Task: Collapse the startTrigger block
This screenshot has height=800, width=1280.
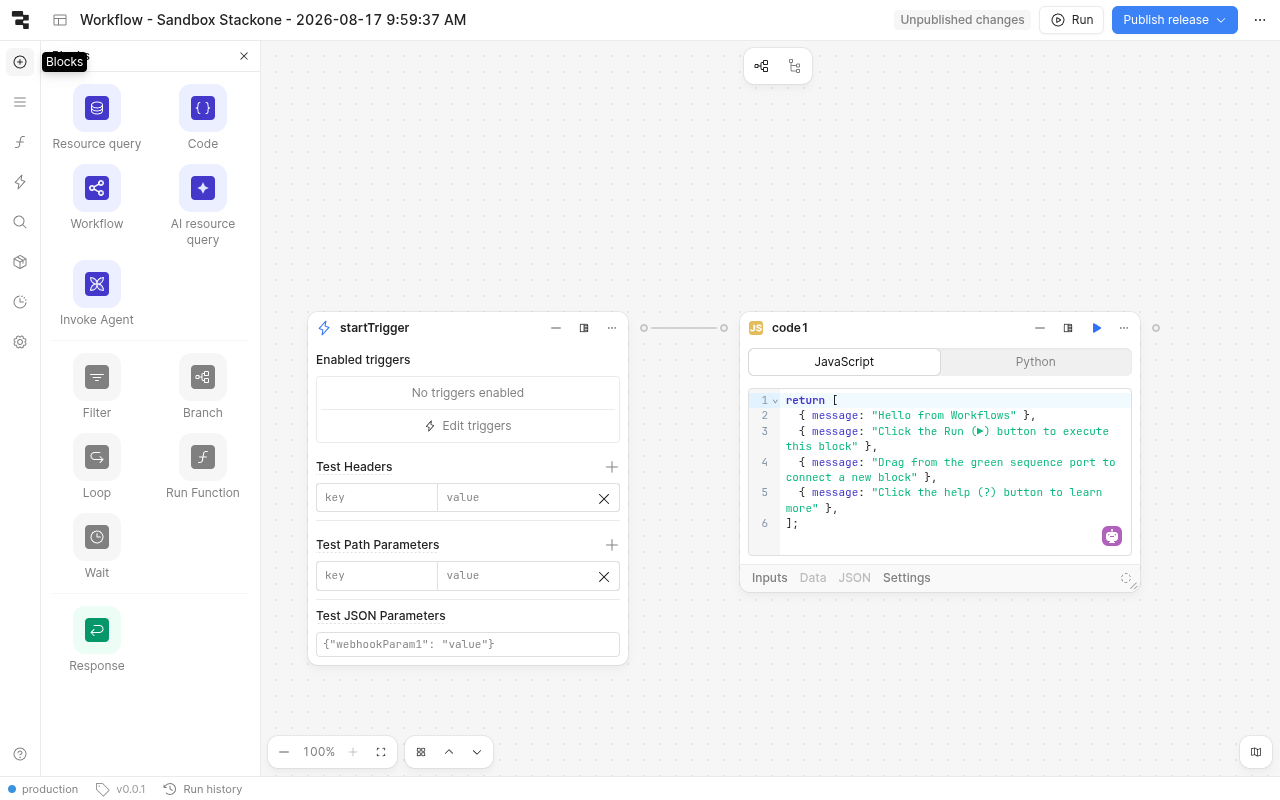Action: click(x=556, y=328)
